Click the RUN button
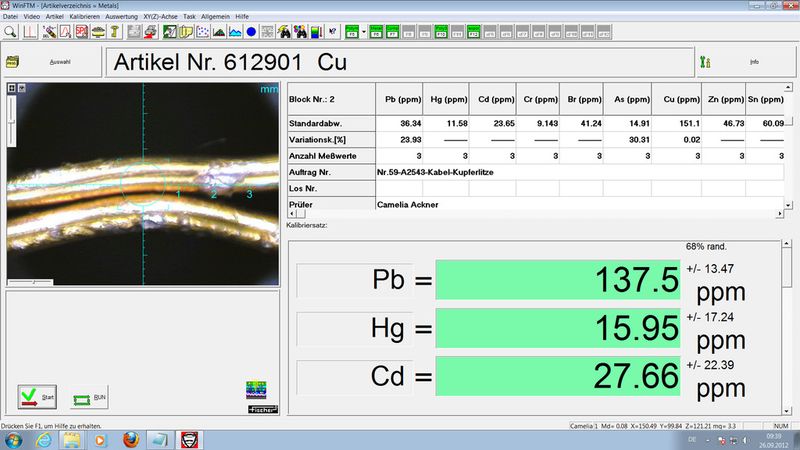 [x=89, y=397]
